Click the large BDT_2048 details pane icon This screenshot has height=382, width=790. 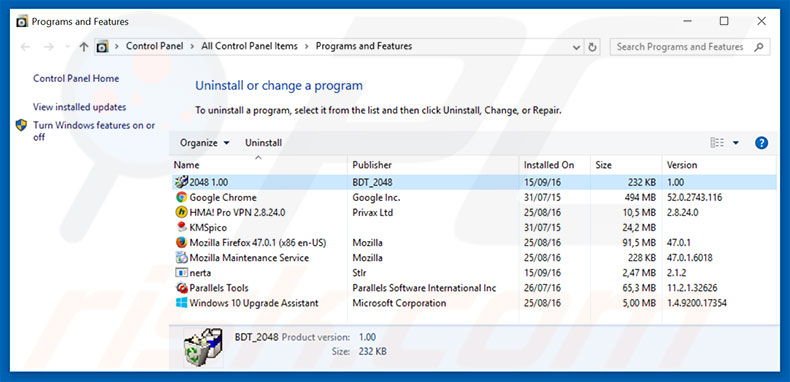click(203, 346)
